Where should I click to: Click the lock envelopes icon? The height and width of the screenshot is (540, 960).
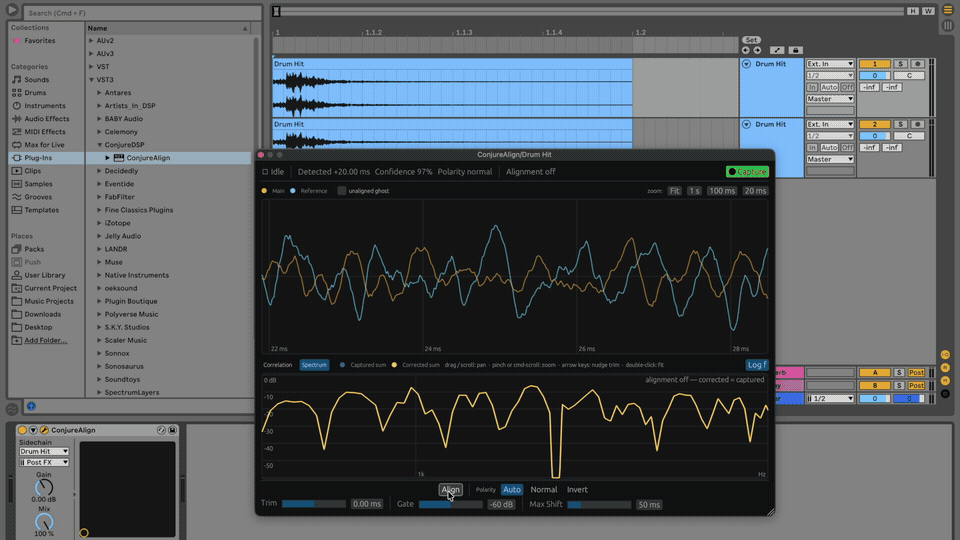(795, 50)
